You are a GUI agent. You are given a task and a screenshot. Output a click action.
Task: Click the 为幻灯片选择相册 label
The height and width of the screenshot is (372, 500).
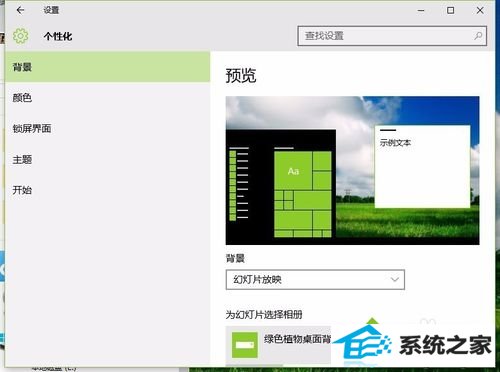264,314
